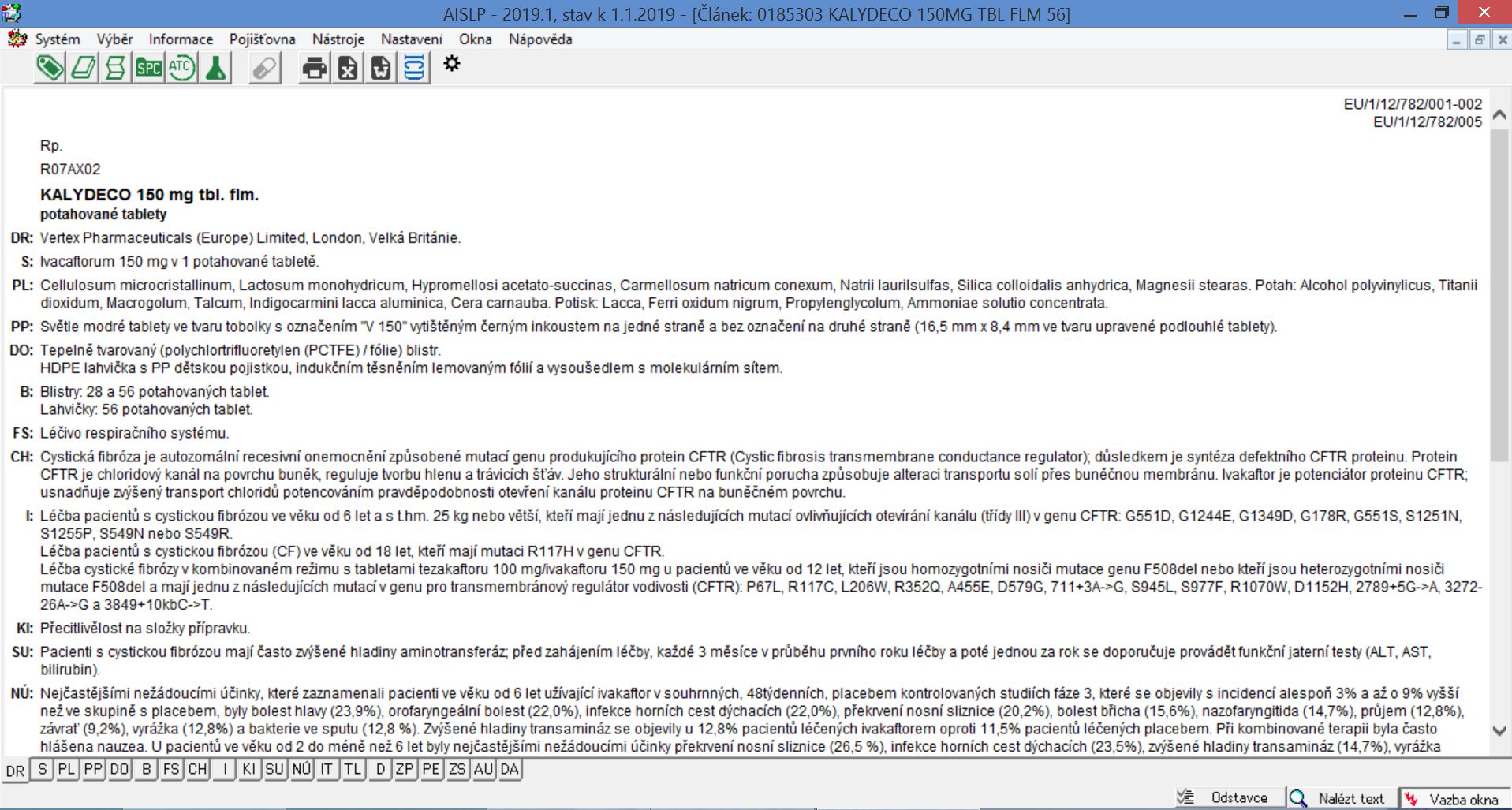1512x810 pixels.
Task: Click the green laboratory flask icon
Action: (x=215, y=69)
